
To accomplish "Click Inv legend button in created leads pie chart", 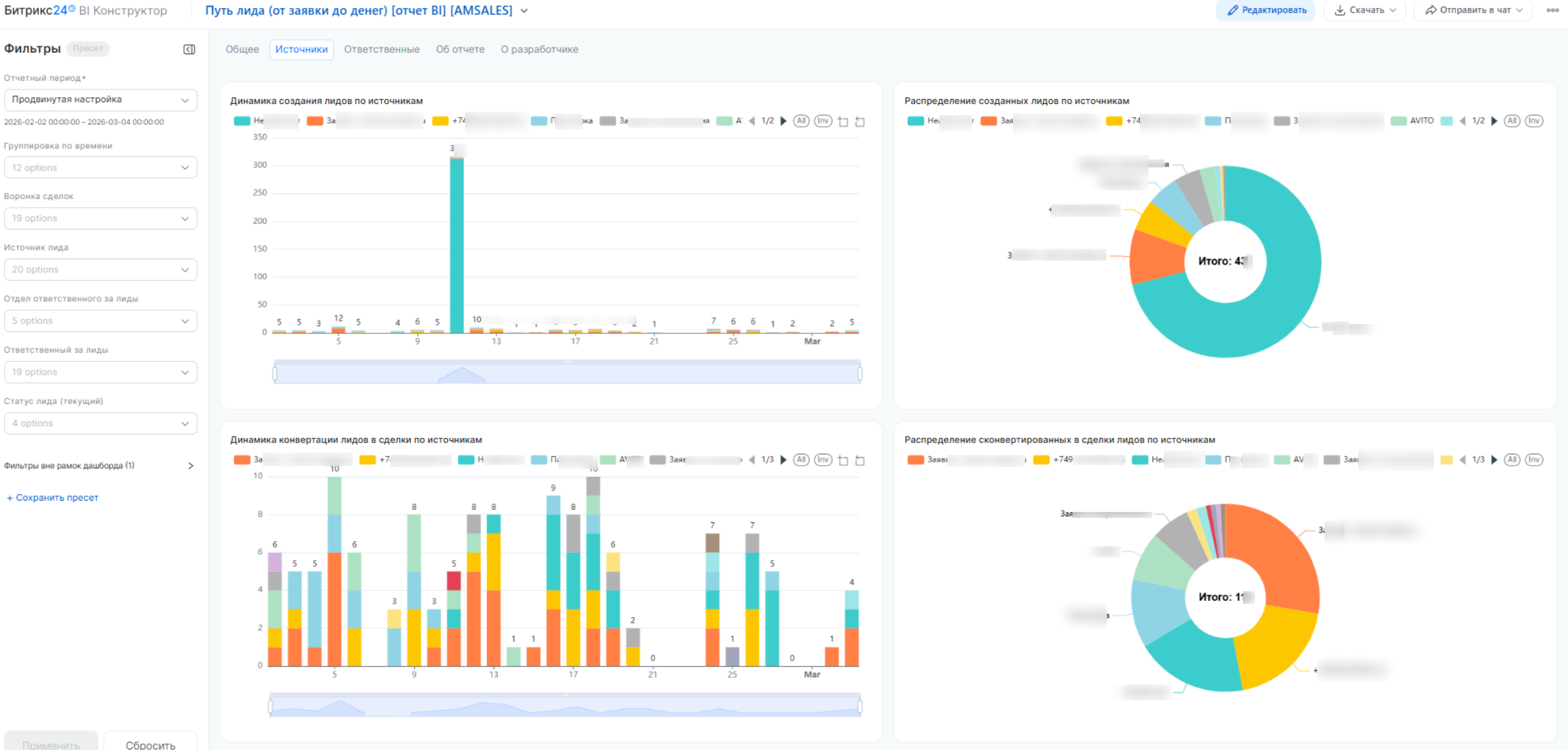I will (x=1534, y=121).
